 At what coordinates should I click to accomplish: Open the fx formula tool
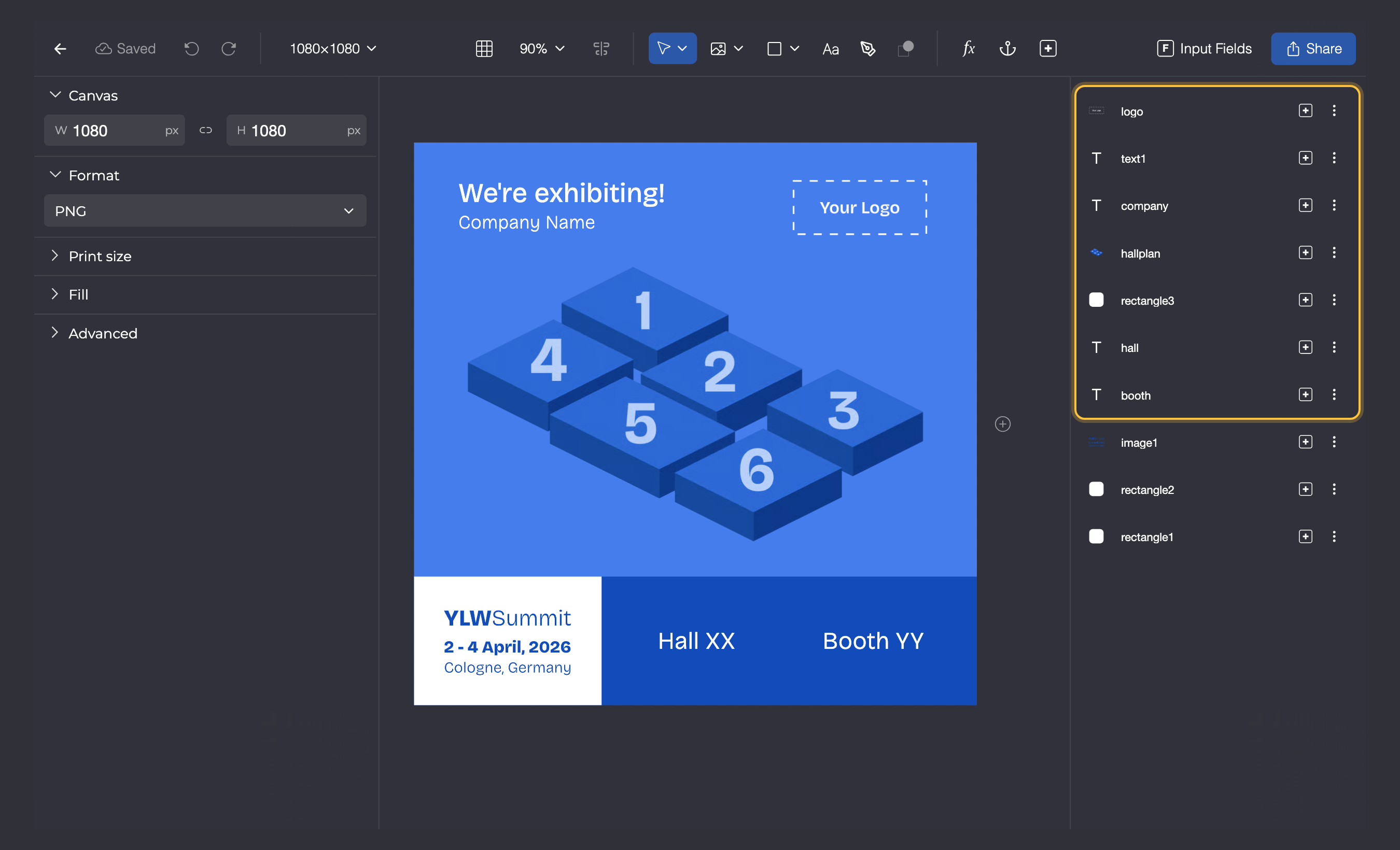[x=968, y=49]
